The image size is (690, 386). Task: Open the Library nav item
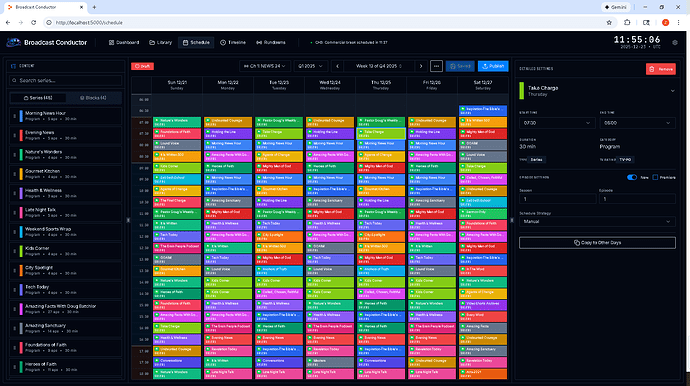click(161, 43)
